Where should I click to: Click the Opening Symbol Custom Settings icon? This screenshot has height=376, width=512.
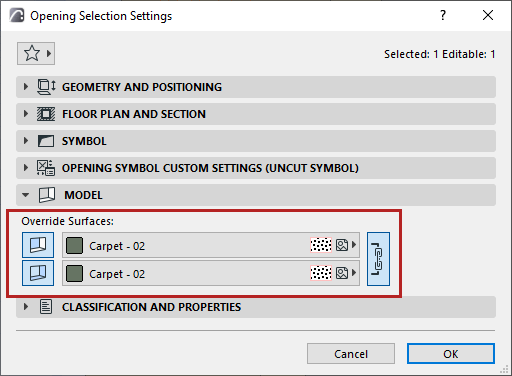click(46, 168)
